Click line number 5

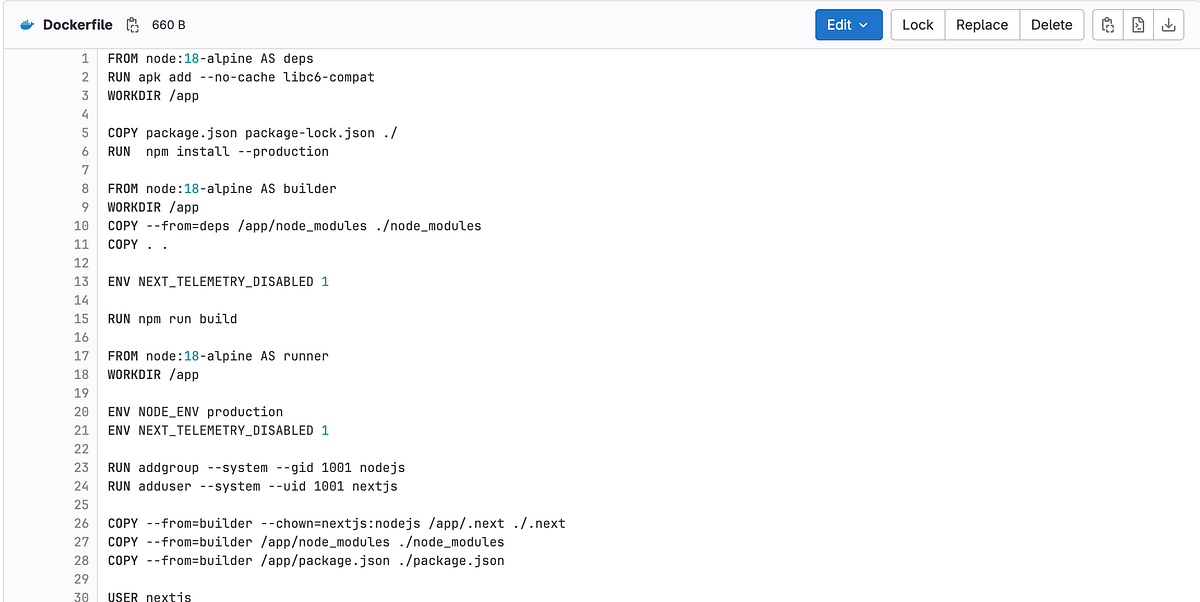point(84,132)
